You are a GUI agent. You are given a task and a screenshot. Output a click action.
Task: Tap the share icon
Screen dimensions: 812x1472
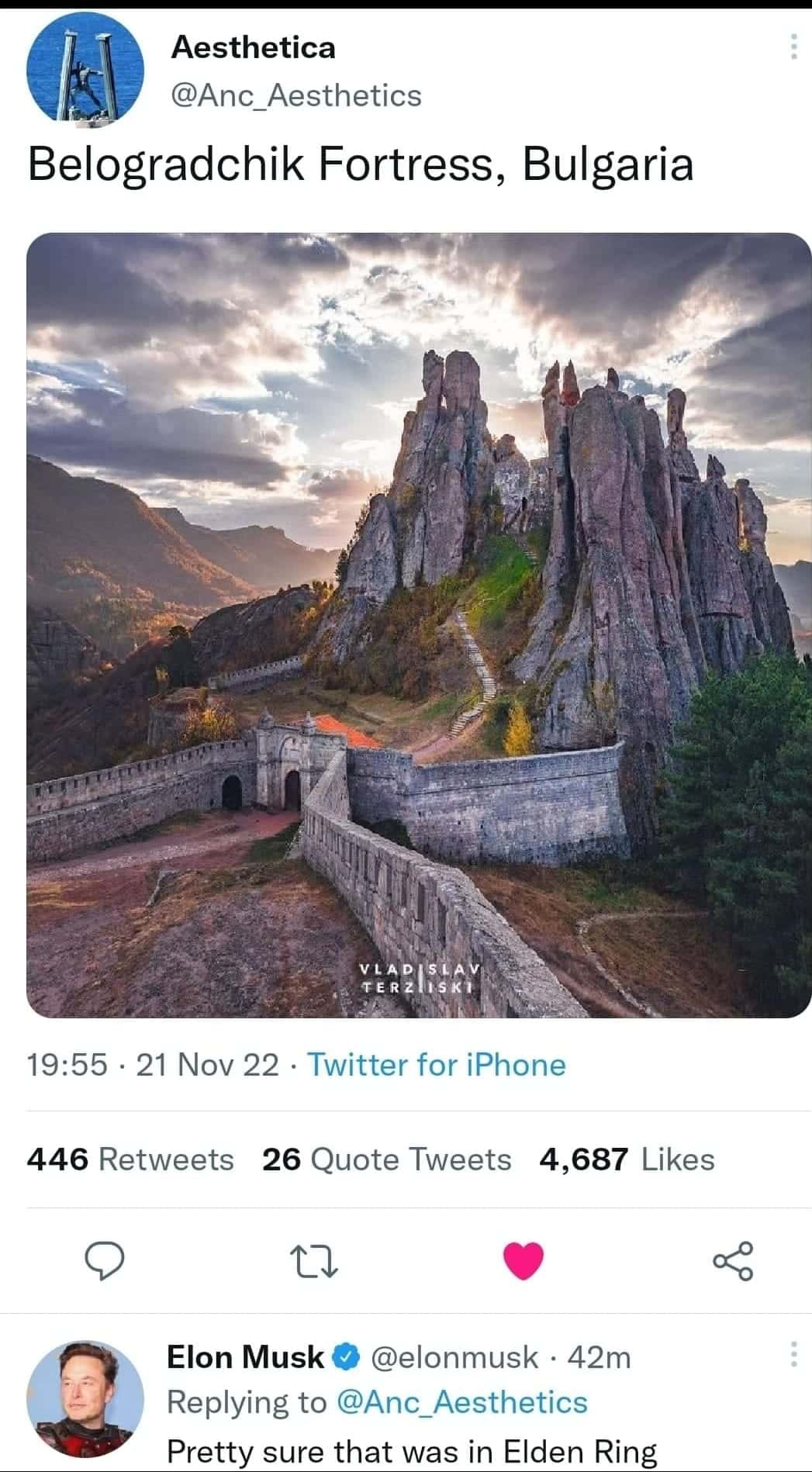pos(733,1260)
